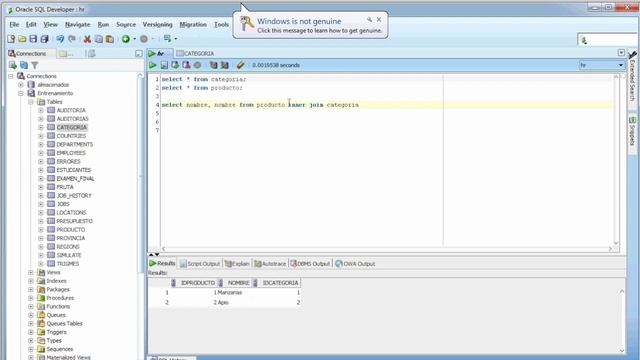Screen dimensions: 640x360
Task: Expand the Sequences folder node
Action: [x=31, y=349]
